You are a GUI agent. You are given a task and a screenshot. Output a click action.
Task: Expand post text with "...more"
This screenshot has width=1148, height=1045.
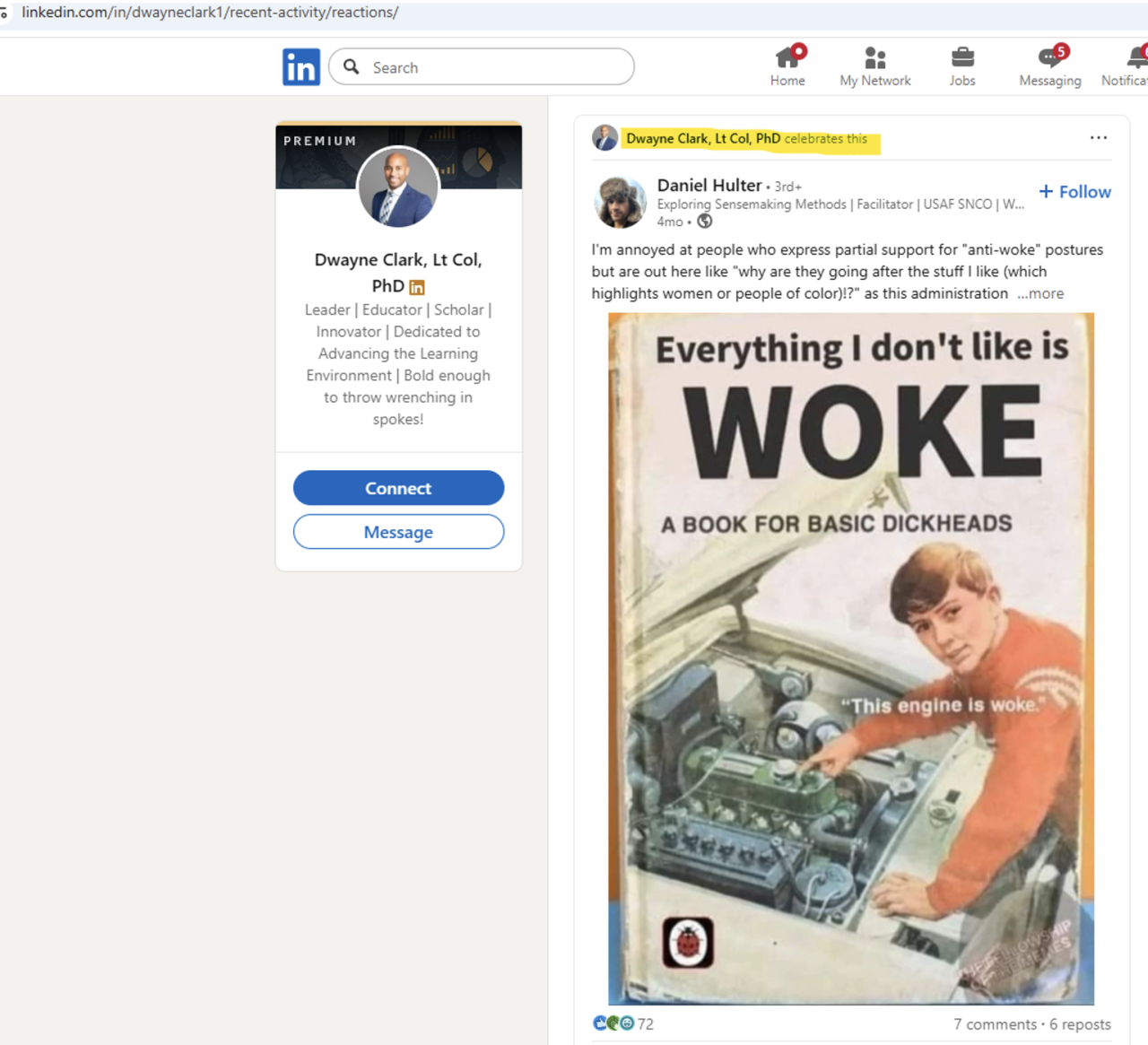[1040, 293]
